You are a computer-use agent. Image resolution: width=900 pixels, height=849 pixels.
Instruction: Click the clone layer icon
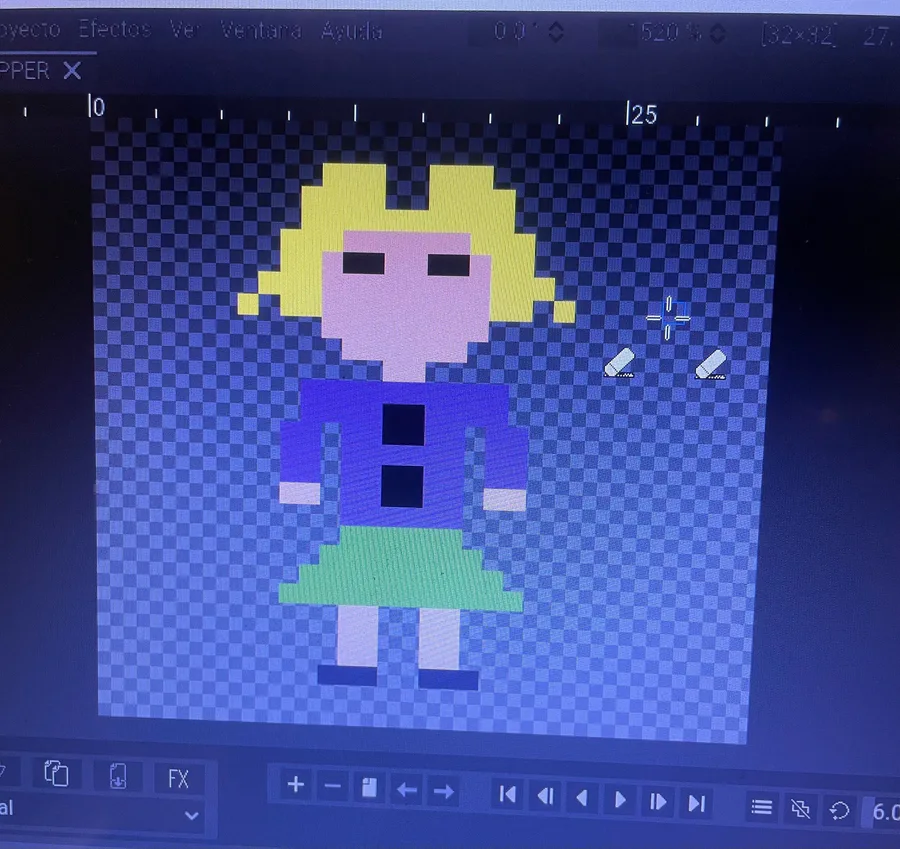click(x=56, y=773)
